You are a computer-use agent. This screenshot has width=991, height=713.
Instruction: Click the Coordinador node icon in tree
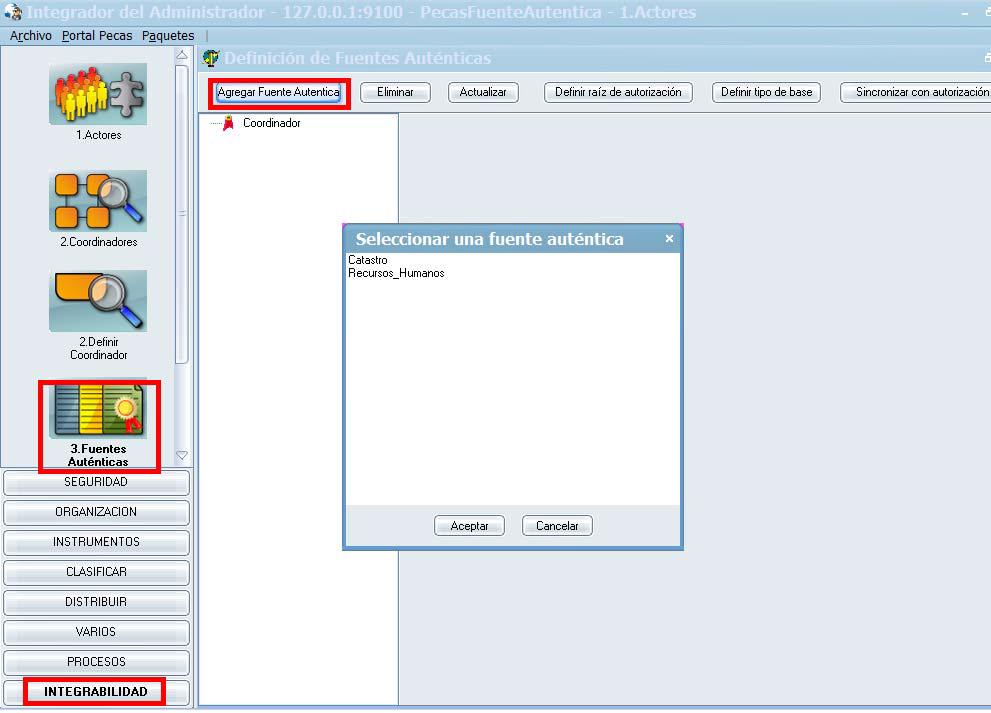(229, 123)
